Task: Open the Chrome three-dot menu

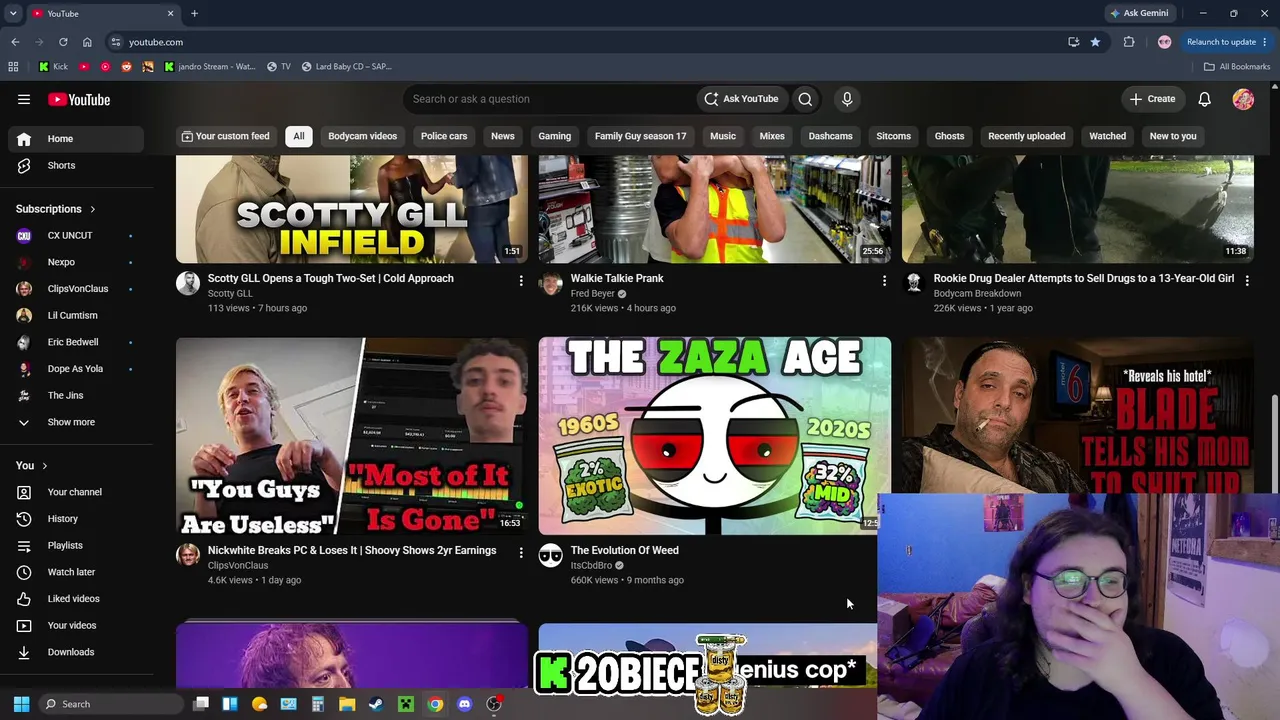Action: coord(1265,42)
